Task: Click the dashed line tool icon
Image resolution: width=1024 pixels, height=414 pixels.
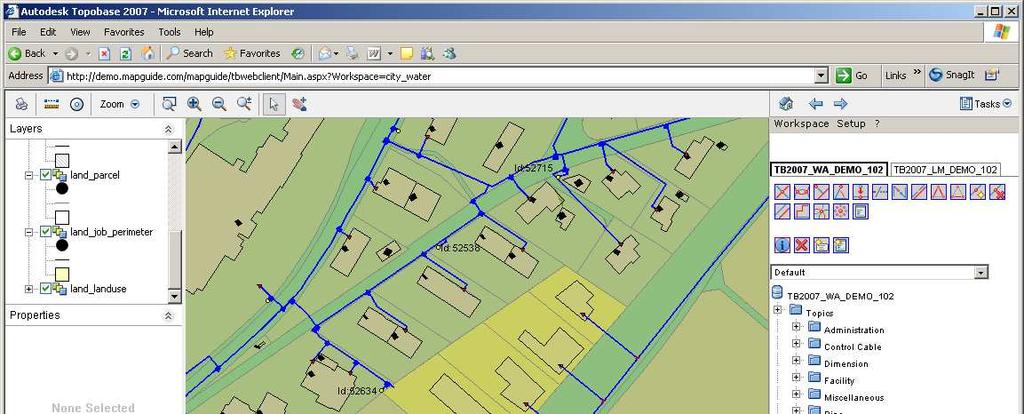Action: 880,192
